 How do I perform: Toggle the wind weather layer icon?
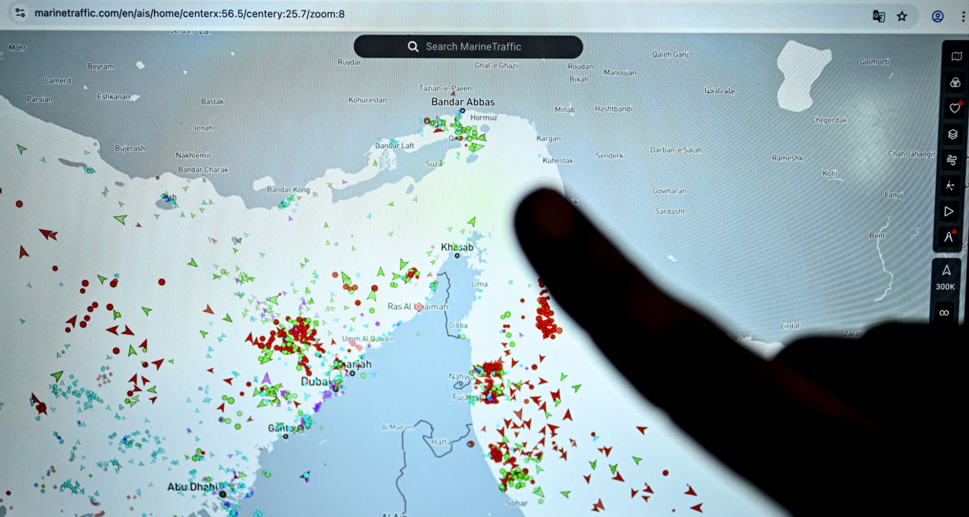[951, 160]
